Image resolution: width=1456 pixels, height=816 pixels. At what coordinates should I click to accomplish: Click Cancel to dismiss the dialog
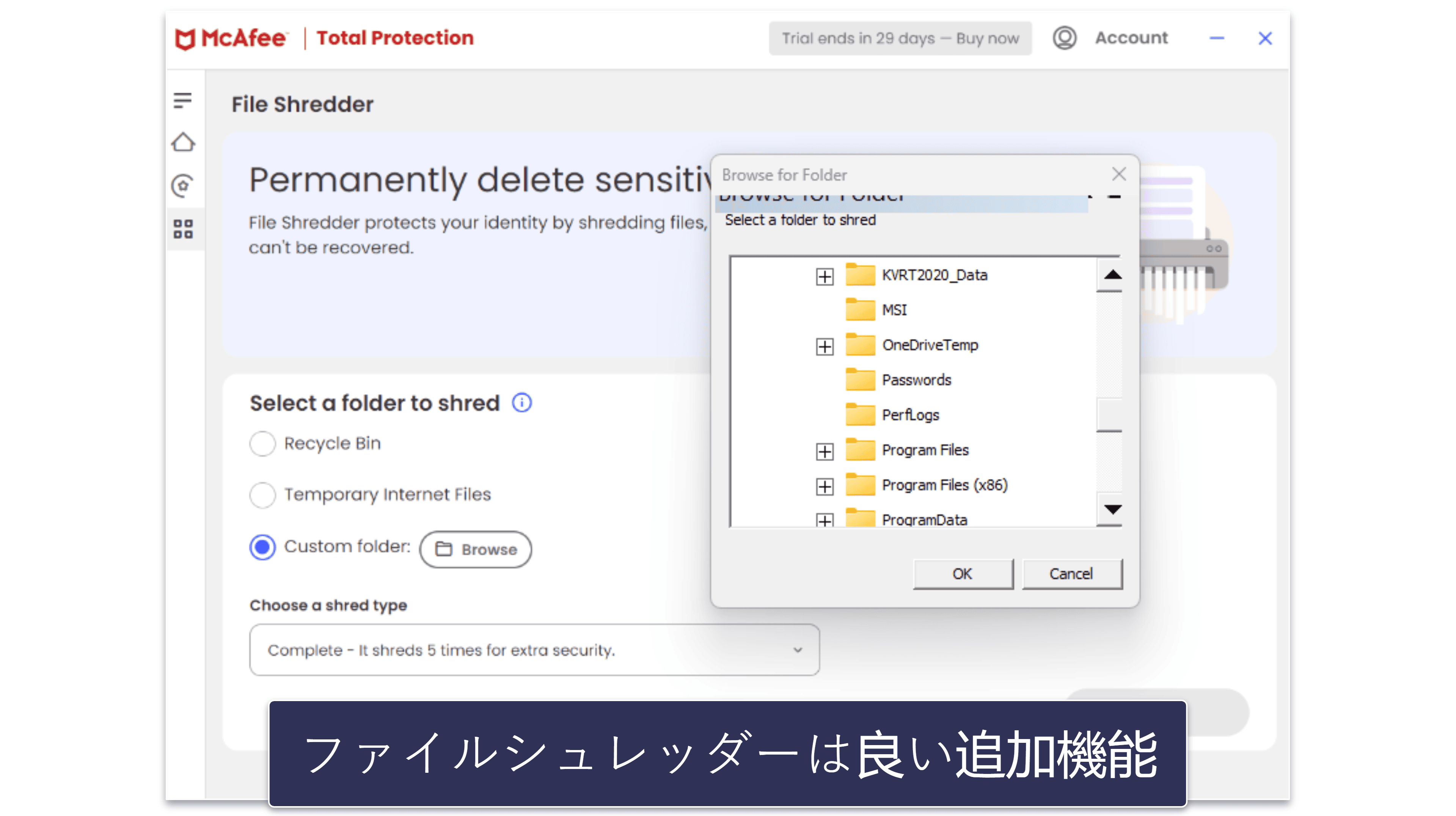(1071, 573)
